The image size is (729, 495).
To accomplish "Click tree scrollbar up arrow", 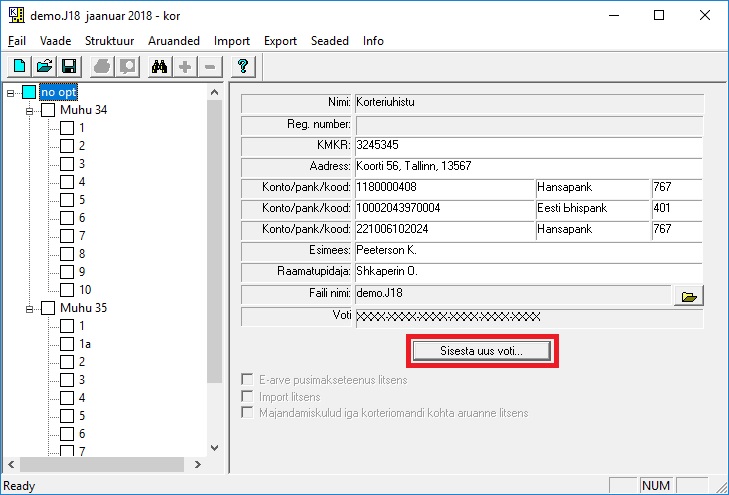I will [214, 92].
